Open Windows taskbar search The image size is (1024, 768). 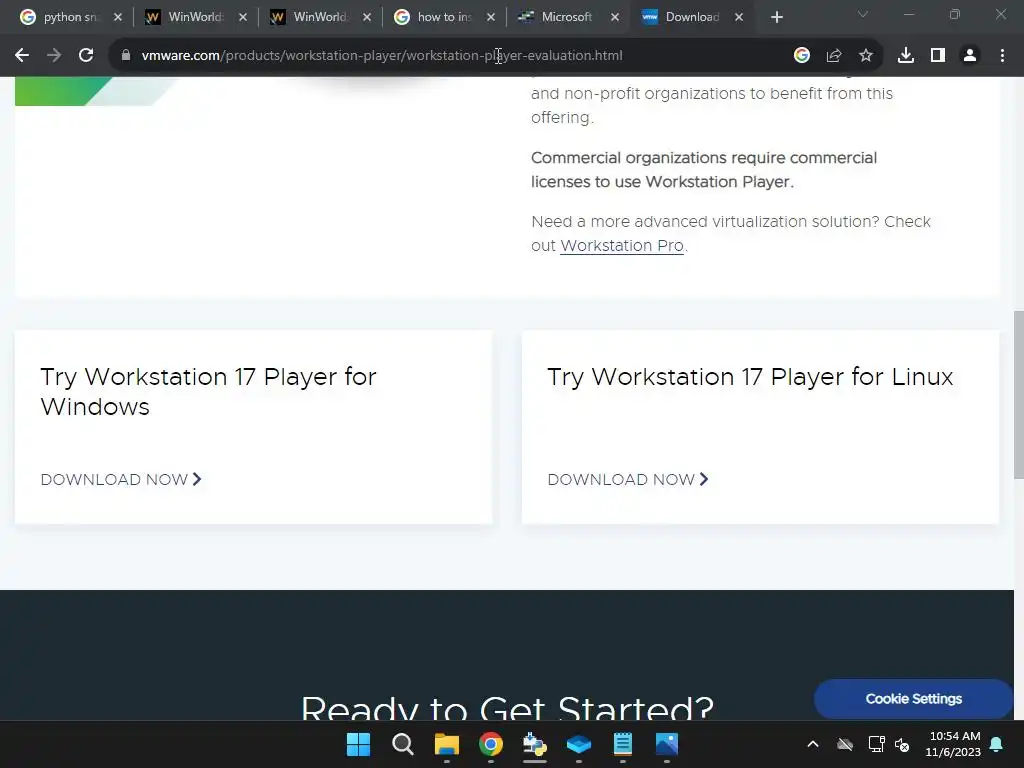click(402, 744)
